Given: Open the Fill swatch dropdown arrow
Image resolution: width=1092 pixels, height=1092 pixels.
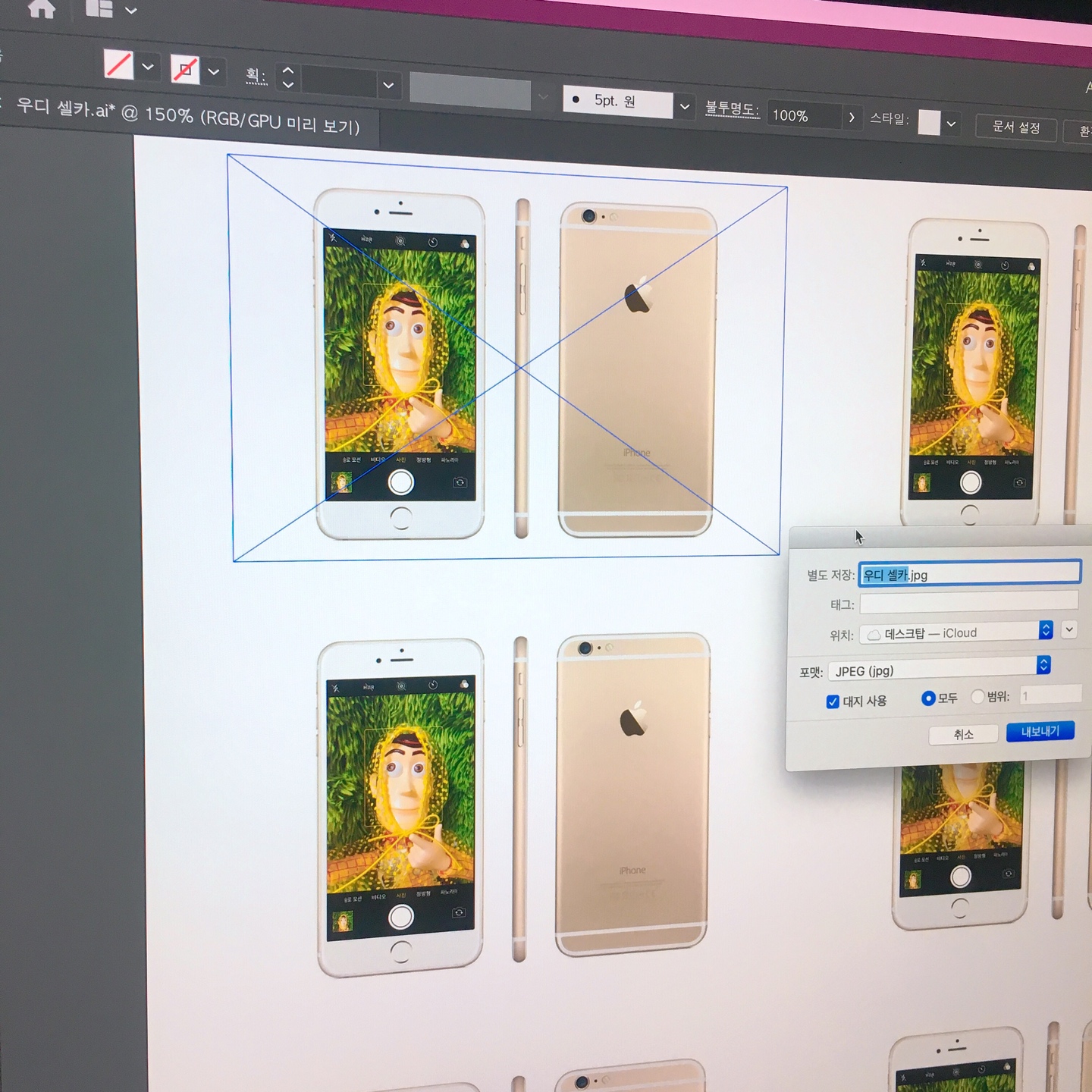Looking at the screenshot, I should click(148, 67).
